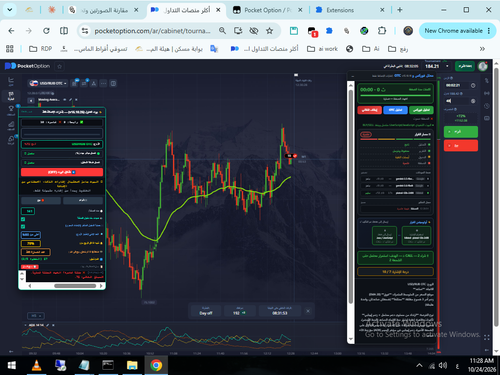Expand the USD/RUB OTC asset dropdown
Screen dimensions: 500x375
(x=49, y=83)
